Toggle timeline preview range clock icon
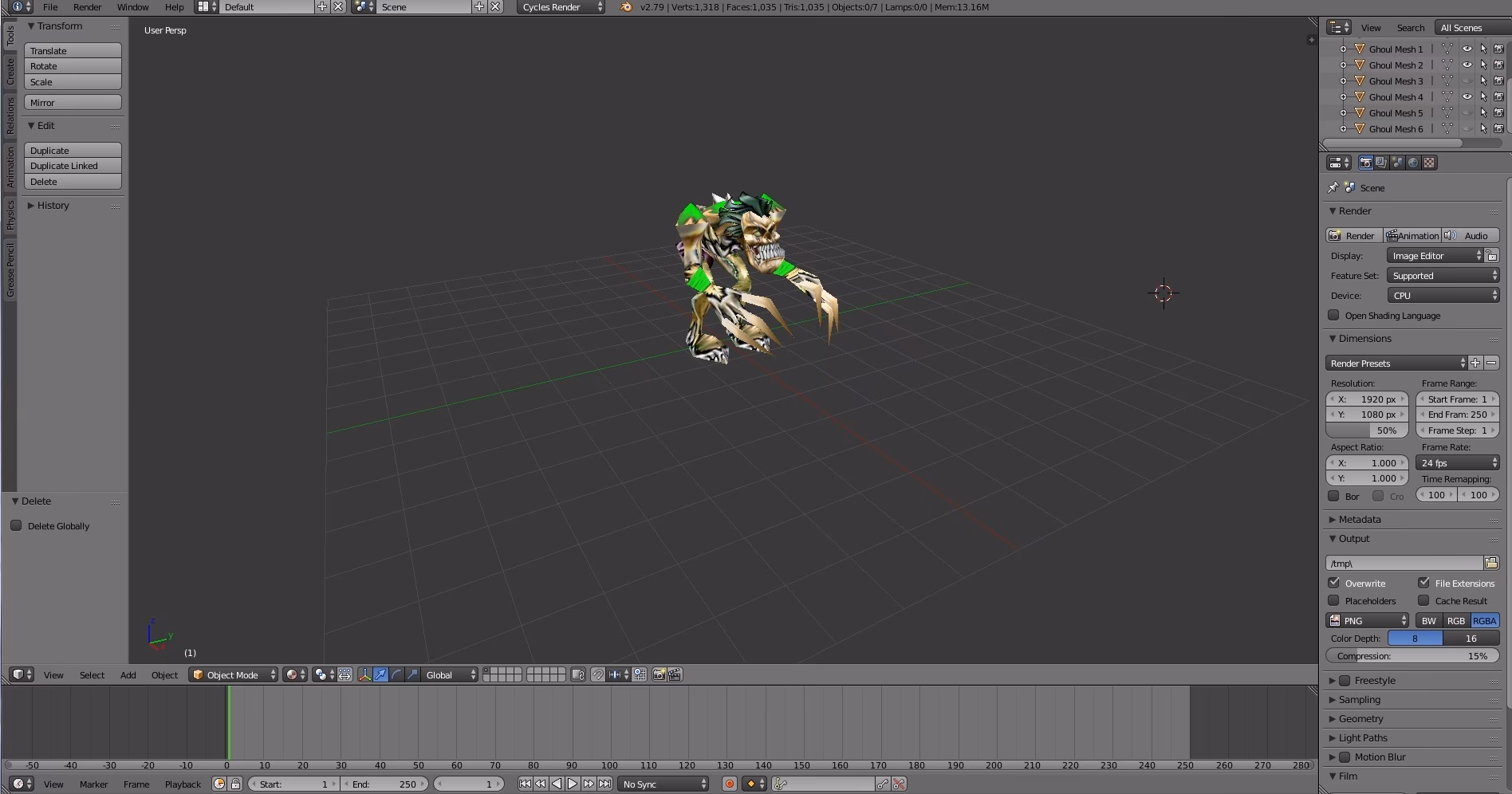Image resolution: width=1512 pixels, height=794 pixels. click(x=219, y=784)
